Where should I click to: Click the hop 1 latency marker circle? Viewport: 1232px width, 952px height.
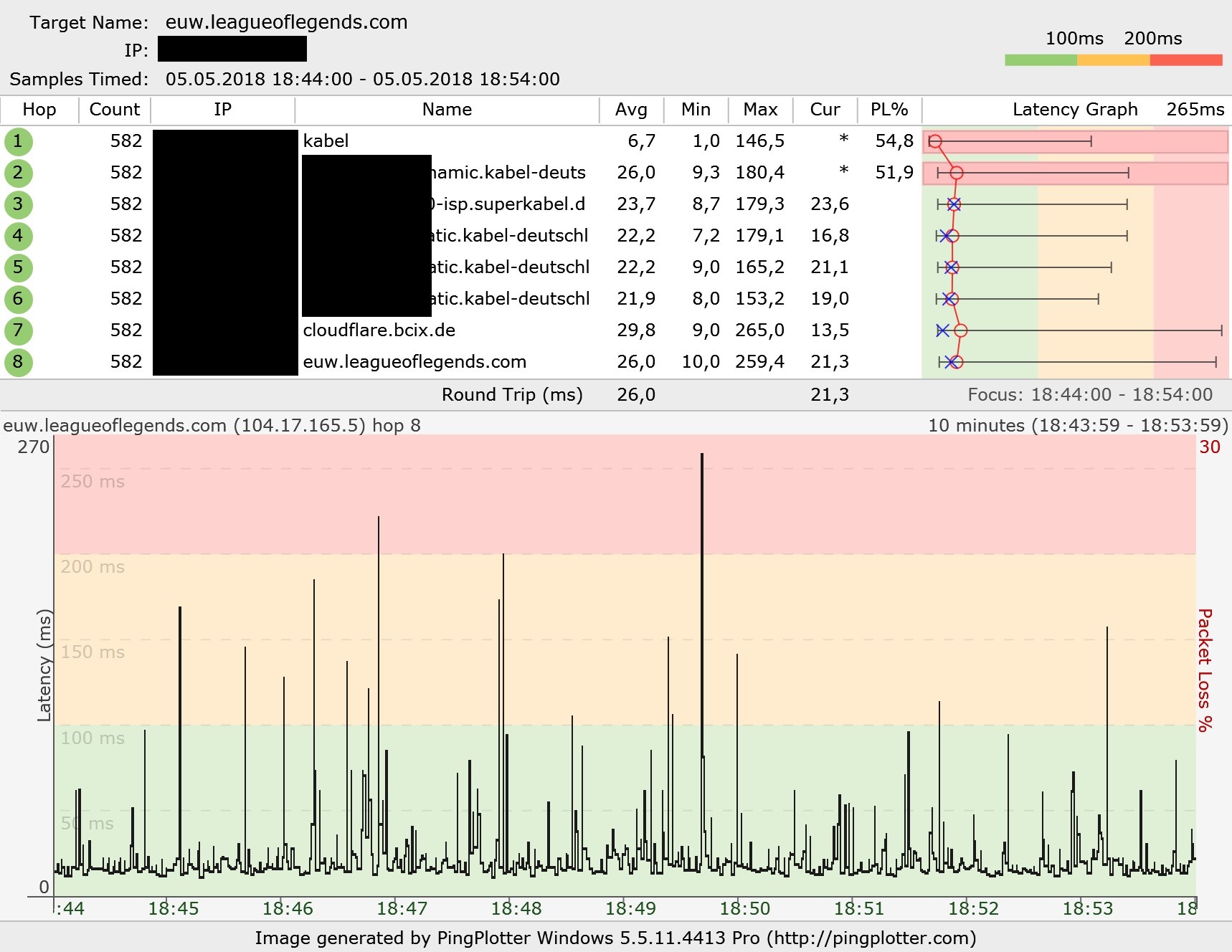(934, 141)
